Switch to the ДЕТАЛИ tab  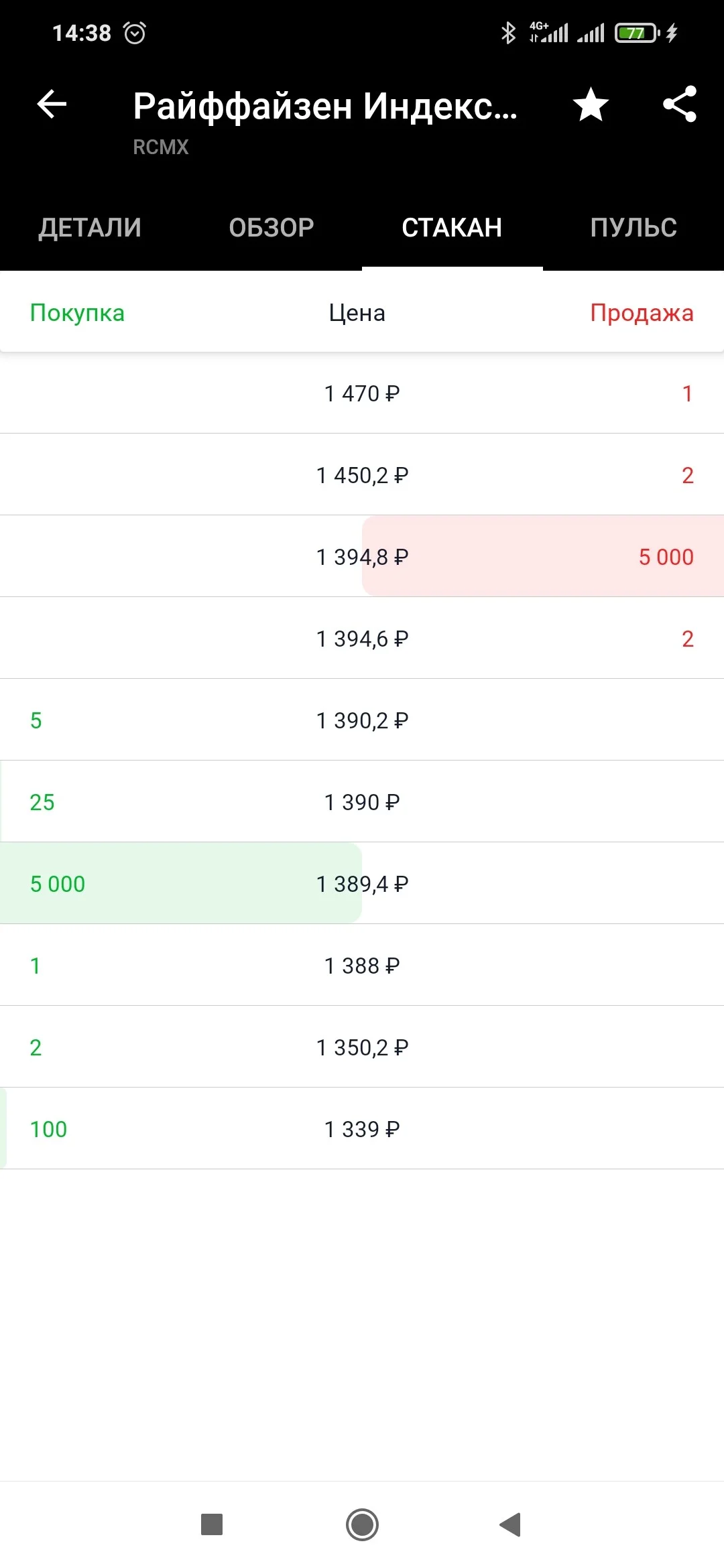90,228
